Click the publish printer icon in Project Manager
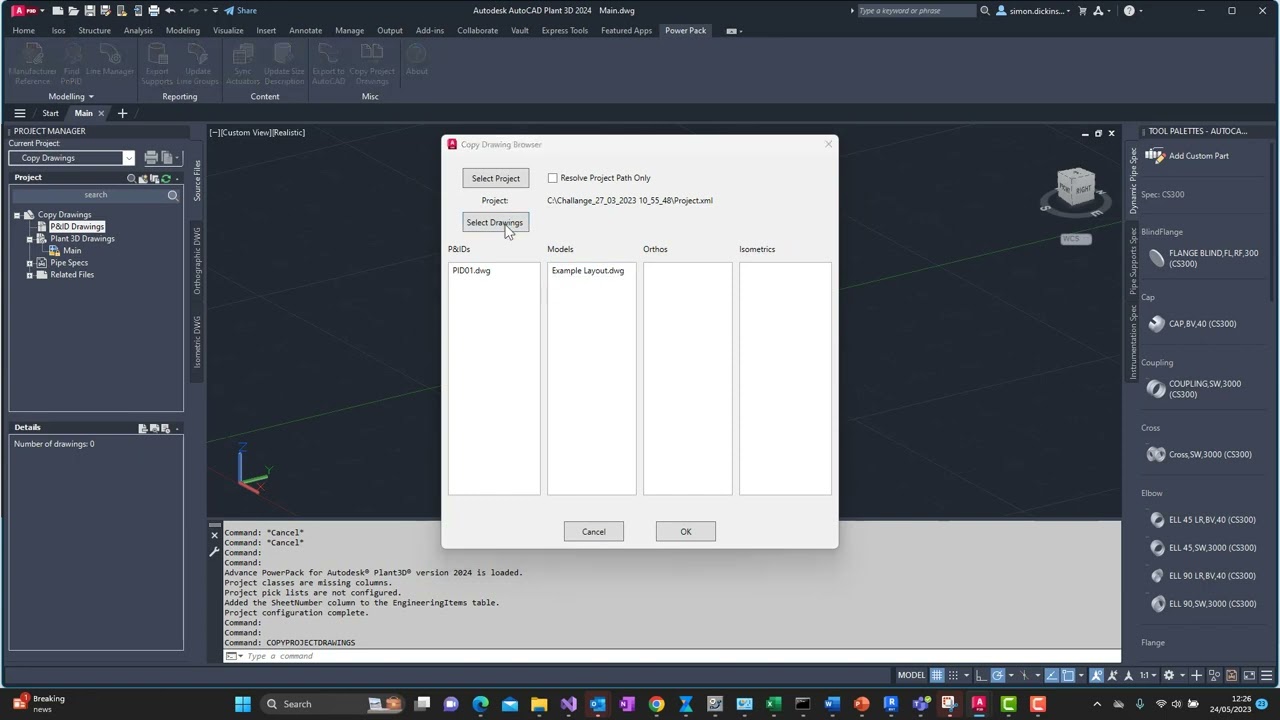This screenshot has height=720, width=1280. pos(151,158)
